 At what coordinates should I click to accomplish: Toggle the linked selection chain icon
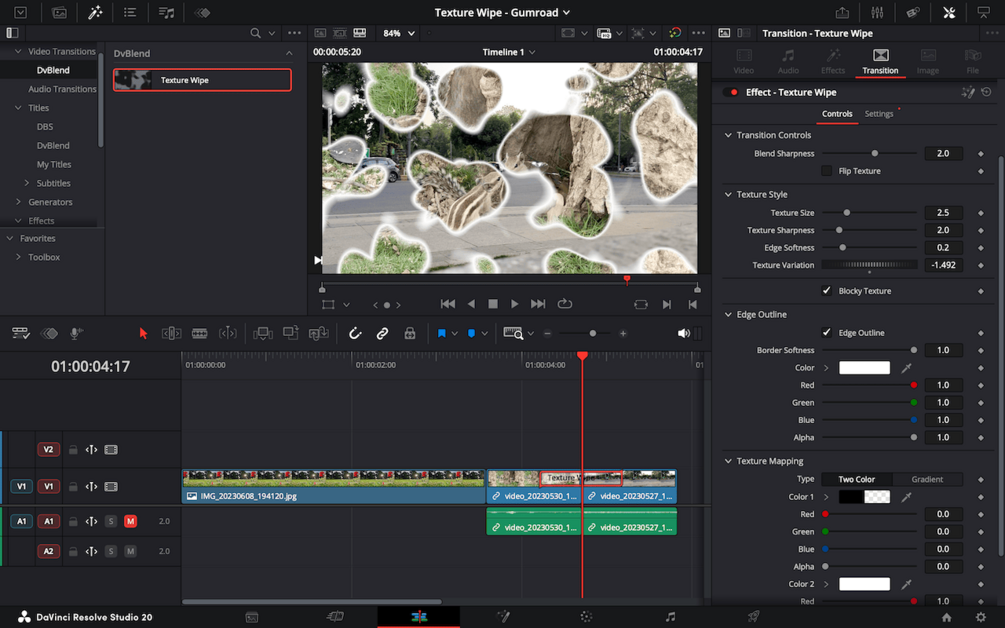pyautogui.click(x=382, y=333)
